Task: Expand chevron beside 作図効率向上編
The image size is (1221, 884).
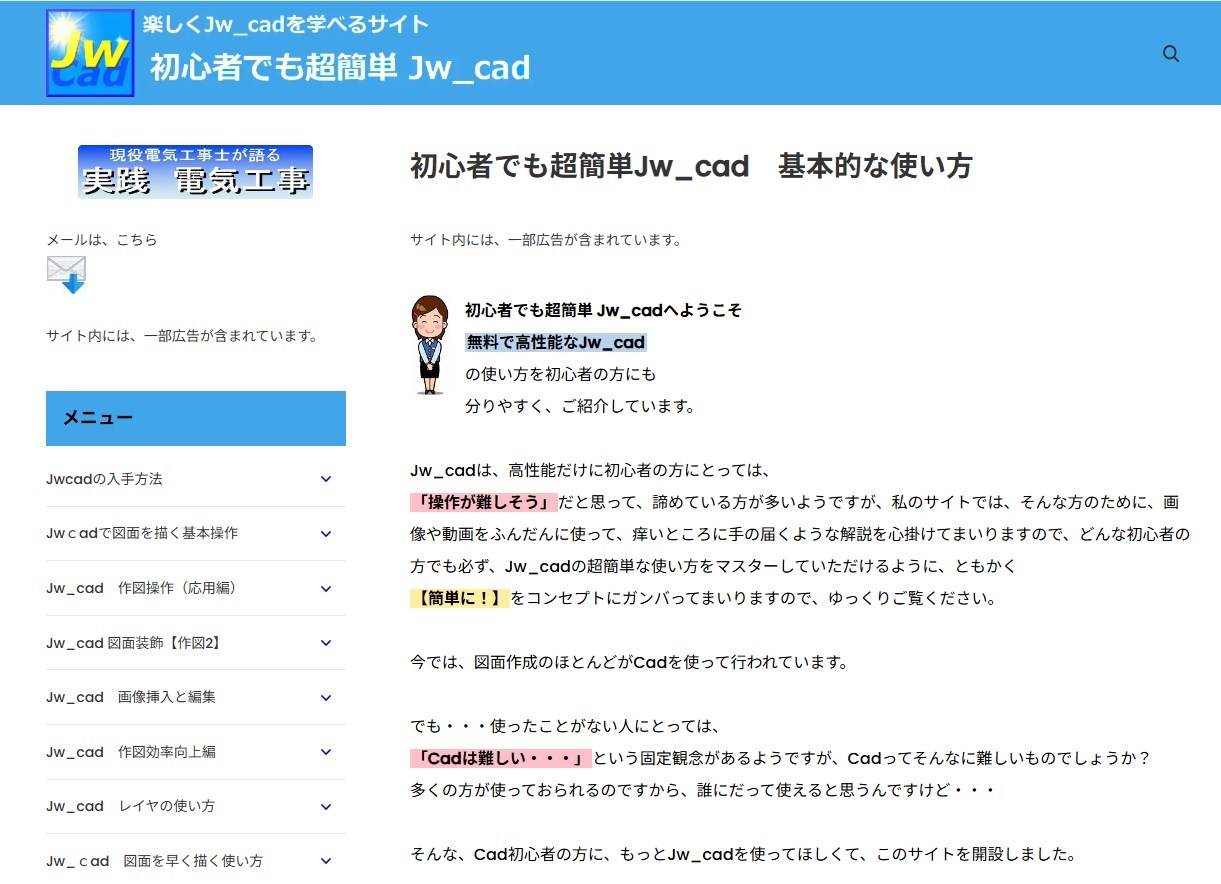Action: point(326,752)
